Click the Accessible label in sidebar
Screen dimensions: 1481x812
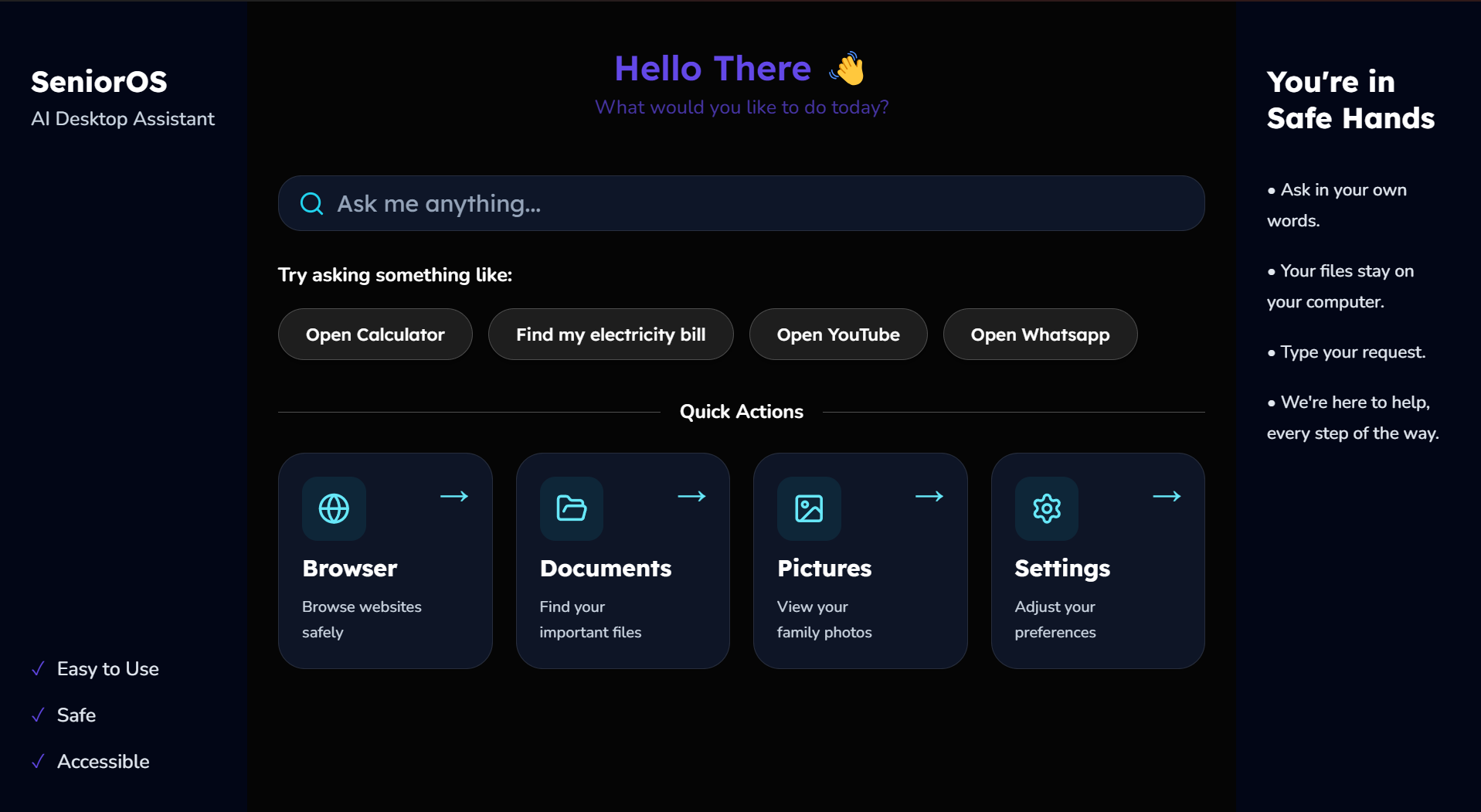tap(104, 762)
